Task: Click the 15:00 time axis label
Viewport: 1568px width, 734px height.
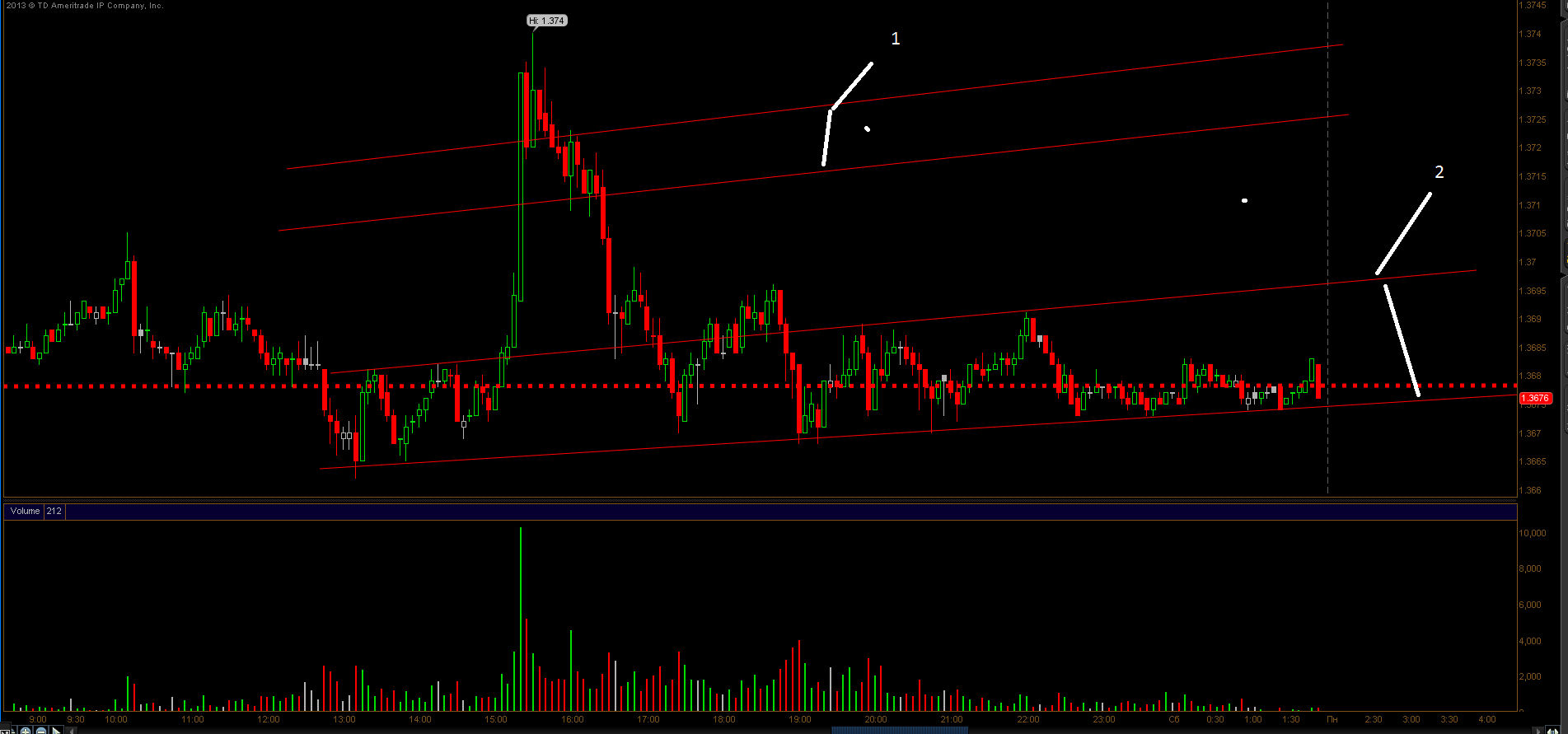Action: (x=496, y=719)
